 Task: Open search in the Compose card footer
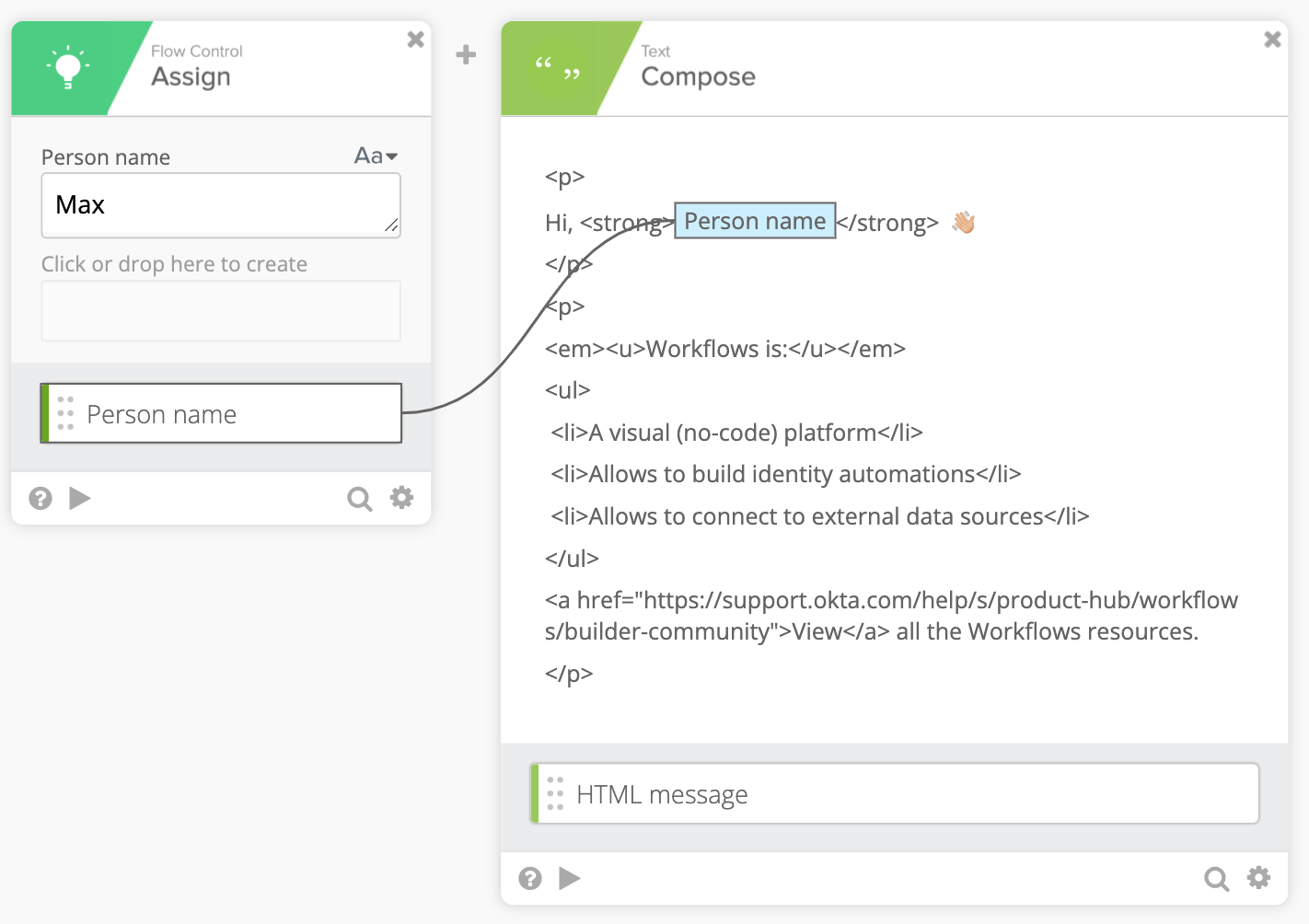click(x=1216, y=878)
